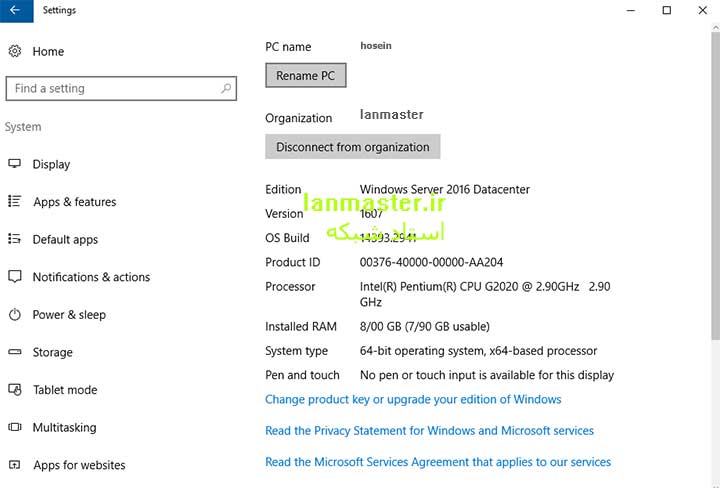Go to Home label in sidebar
This screenshot has width=720, height=488.
point(48,51)
